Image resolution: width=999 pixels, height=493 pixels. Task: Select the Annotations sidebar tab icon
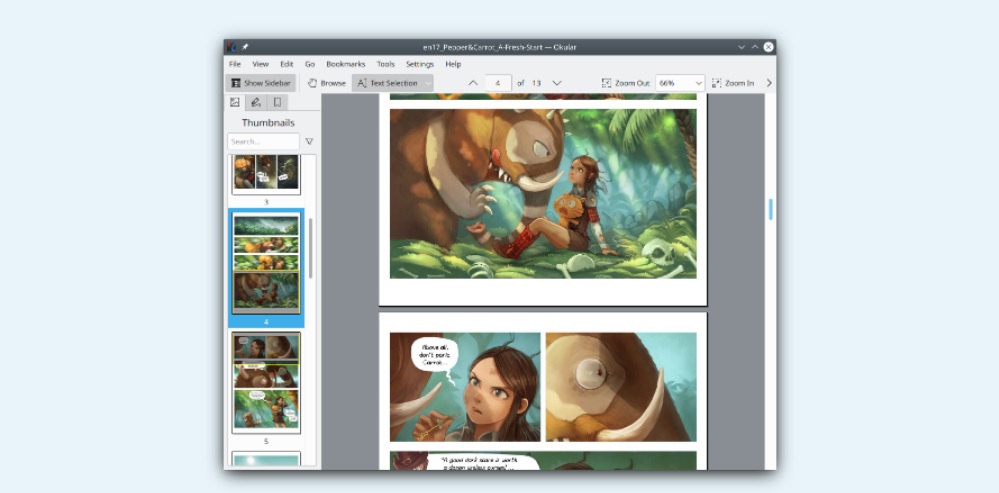coord(255,102)
